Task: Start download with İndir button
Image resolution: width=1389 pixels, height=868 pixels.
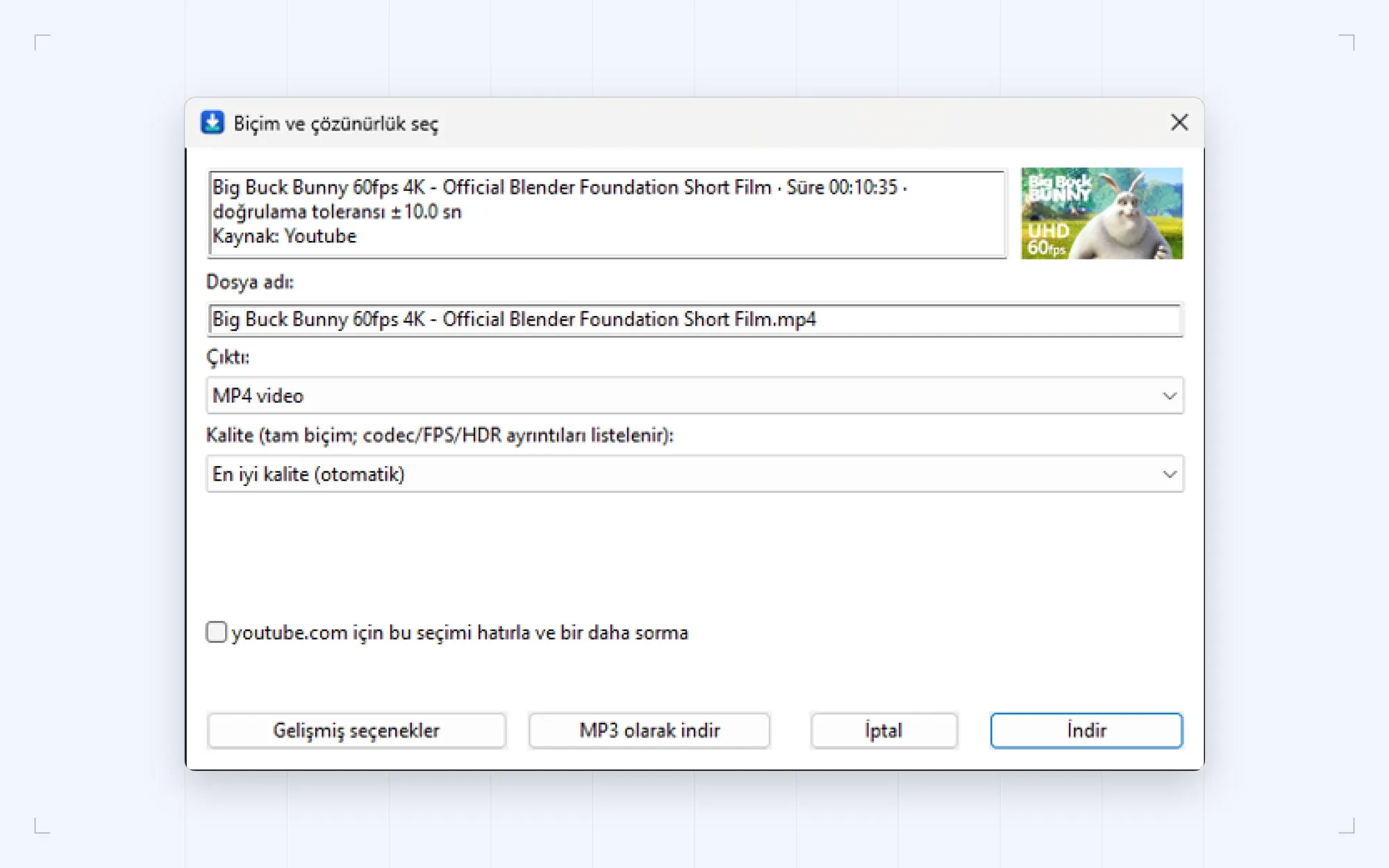Action: pyautogui.click(x=1086, y=731)
